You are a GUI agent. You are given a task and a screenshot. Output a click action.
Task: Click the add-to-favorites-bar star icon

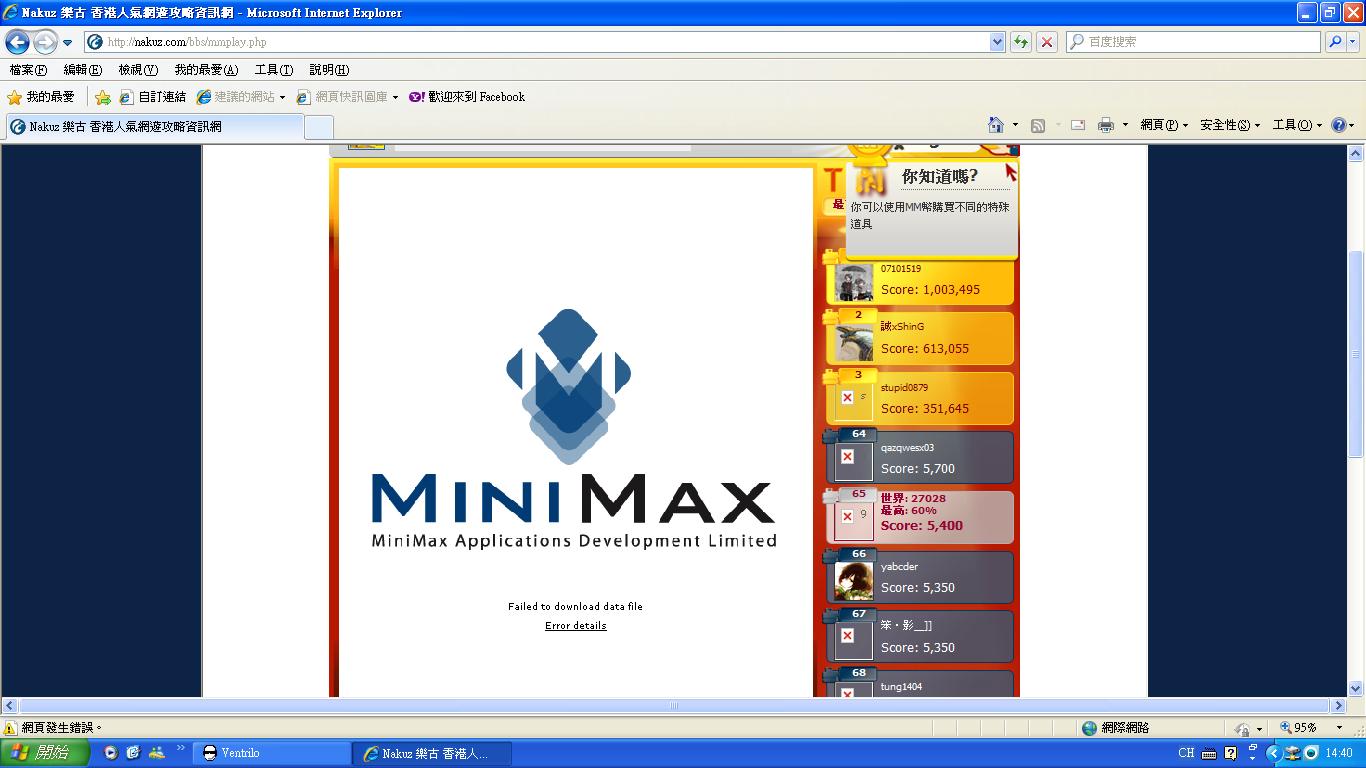click(103, 97)
